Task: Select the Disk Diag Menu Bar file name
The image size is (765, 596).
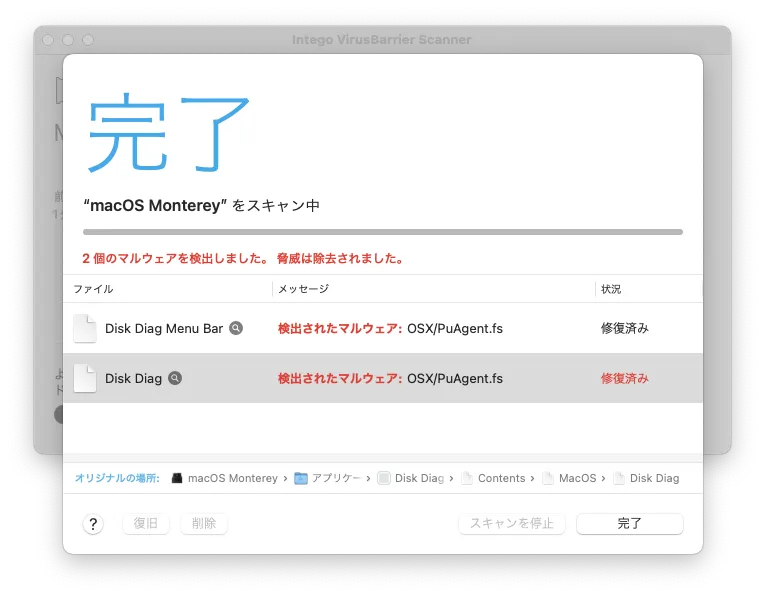Action: [164, 329]
